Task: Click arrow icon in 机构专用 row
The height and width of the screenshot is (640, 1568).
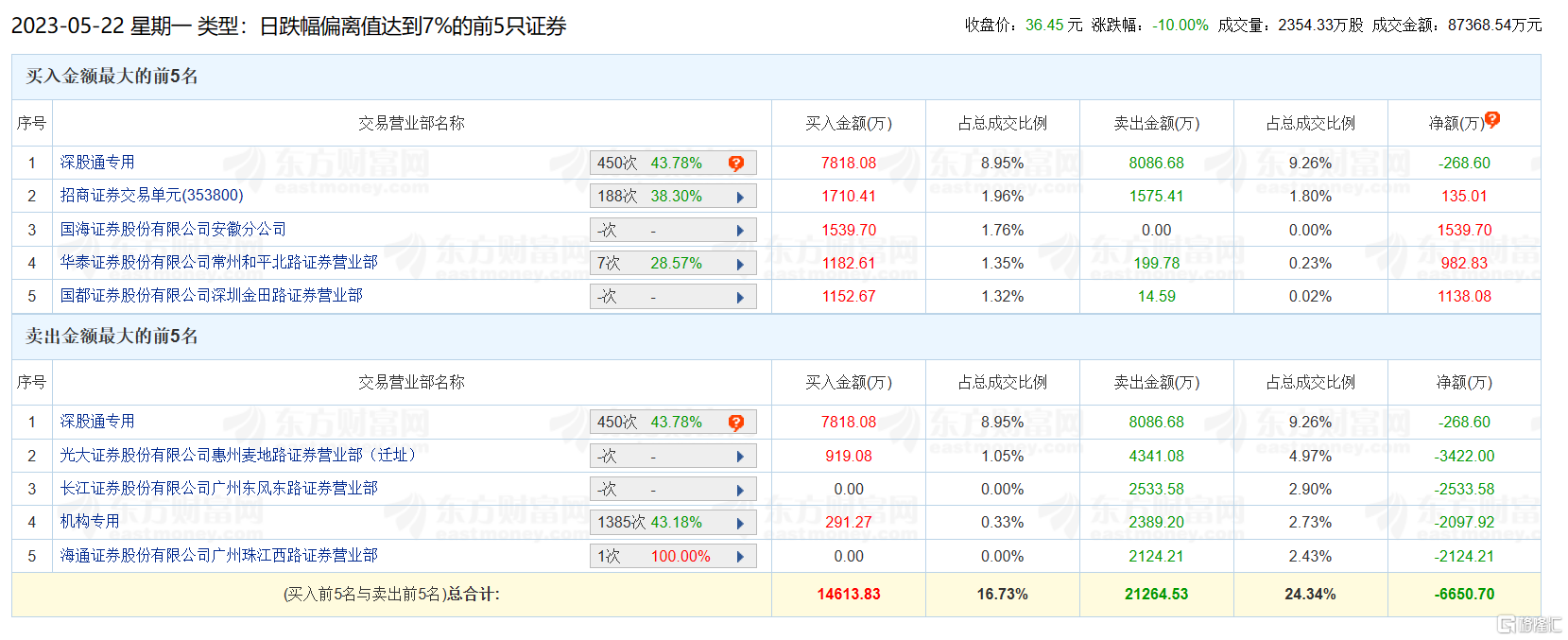Action: click(740, 523)
